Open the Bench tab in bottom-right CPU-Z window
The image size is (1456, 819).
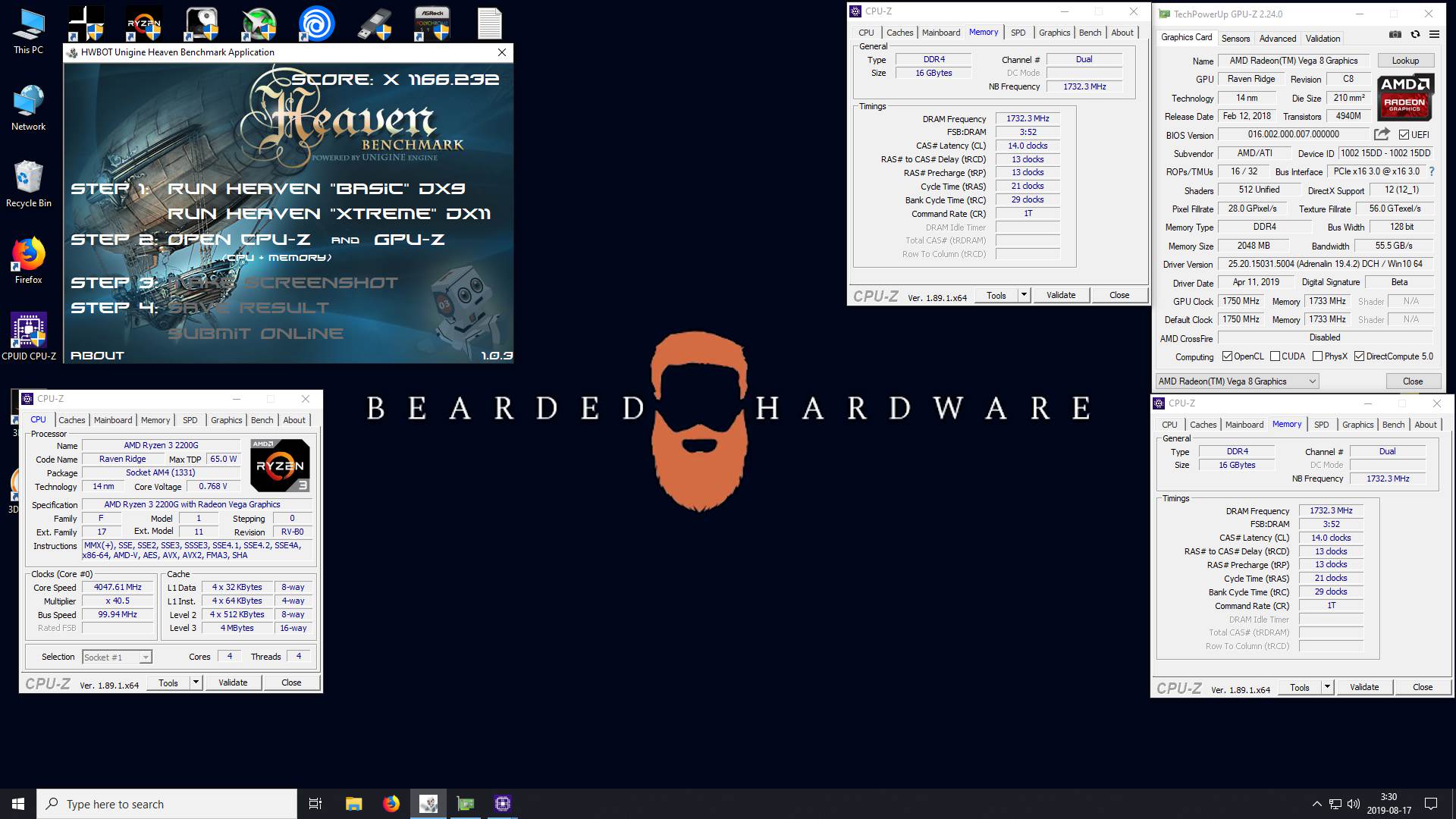click(1393, 425)
